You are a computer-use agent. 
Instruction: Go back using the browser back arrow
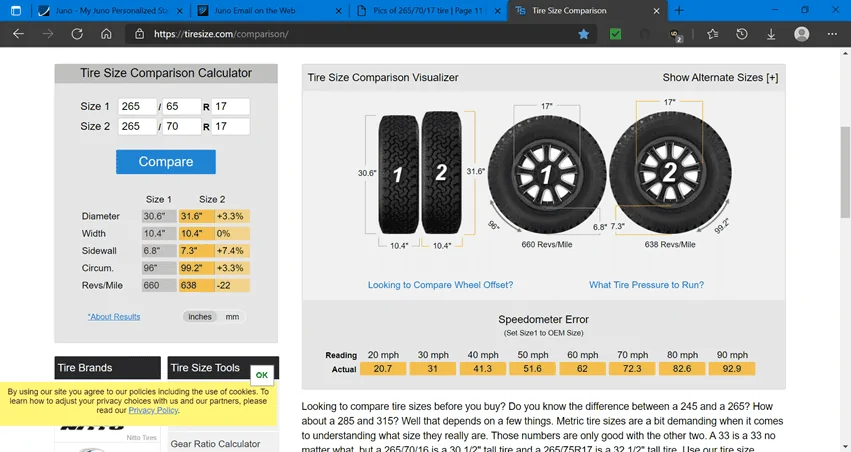(x=18, y=34)
